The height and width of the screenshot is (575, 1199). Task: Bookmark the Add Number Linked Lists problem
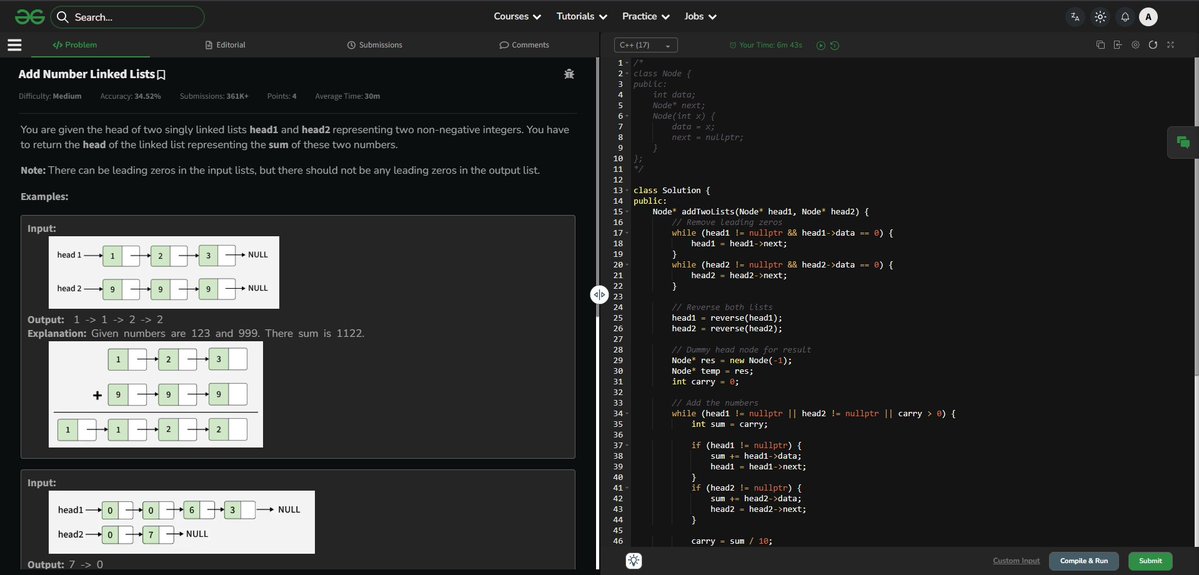tap(161, 75)
